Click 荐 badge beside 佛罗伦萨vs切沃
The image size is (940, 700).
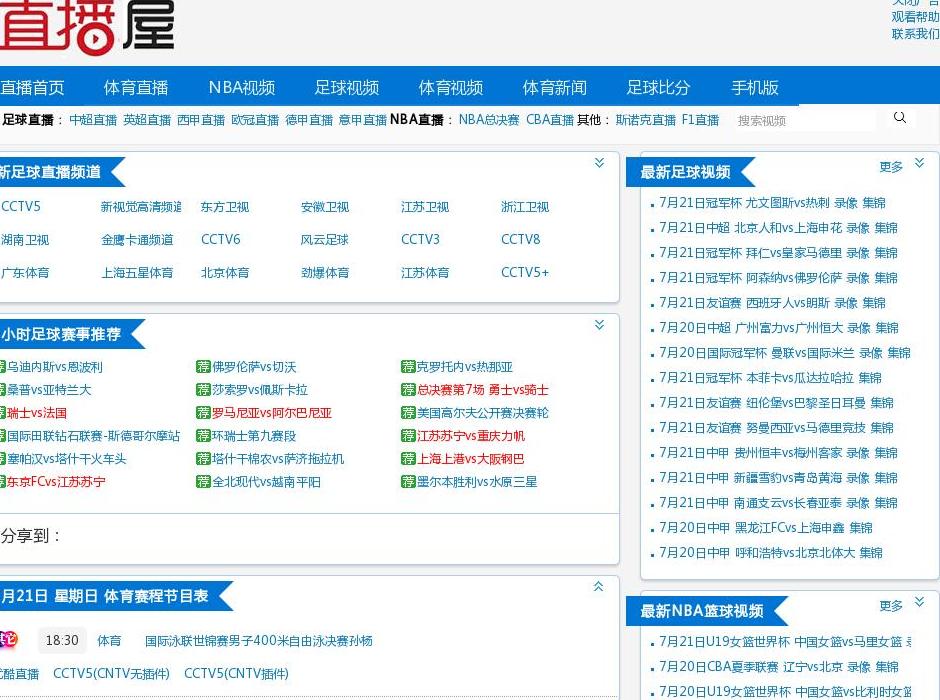[203, 367]
